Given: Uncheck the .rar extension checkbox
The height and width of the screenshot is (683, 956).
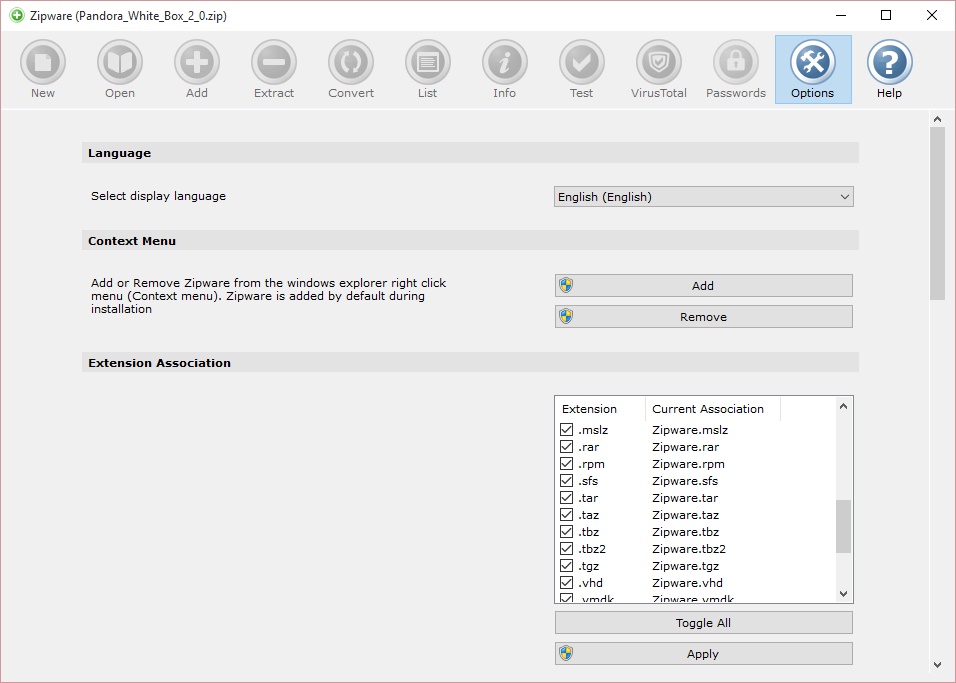Looking at the screenshot, I should [566, 446].
